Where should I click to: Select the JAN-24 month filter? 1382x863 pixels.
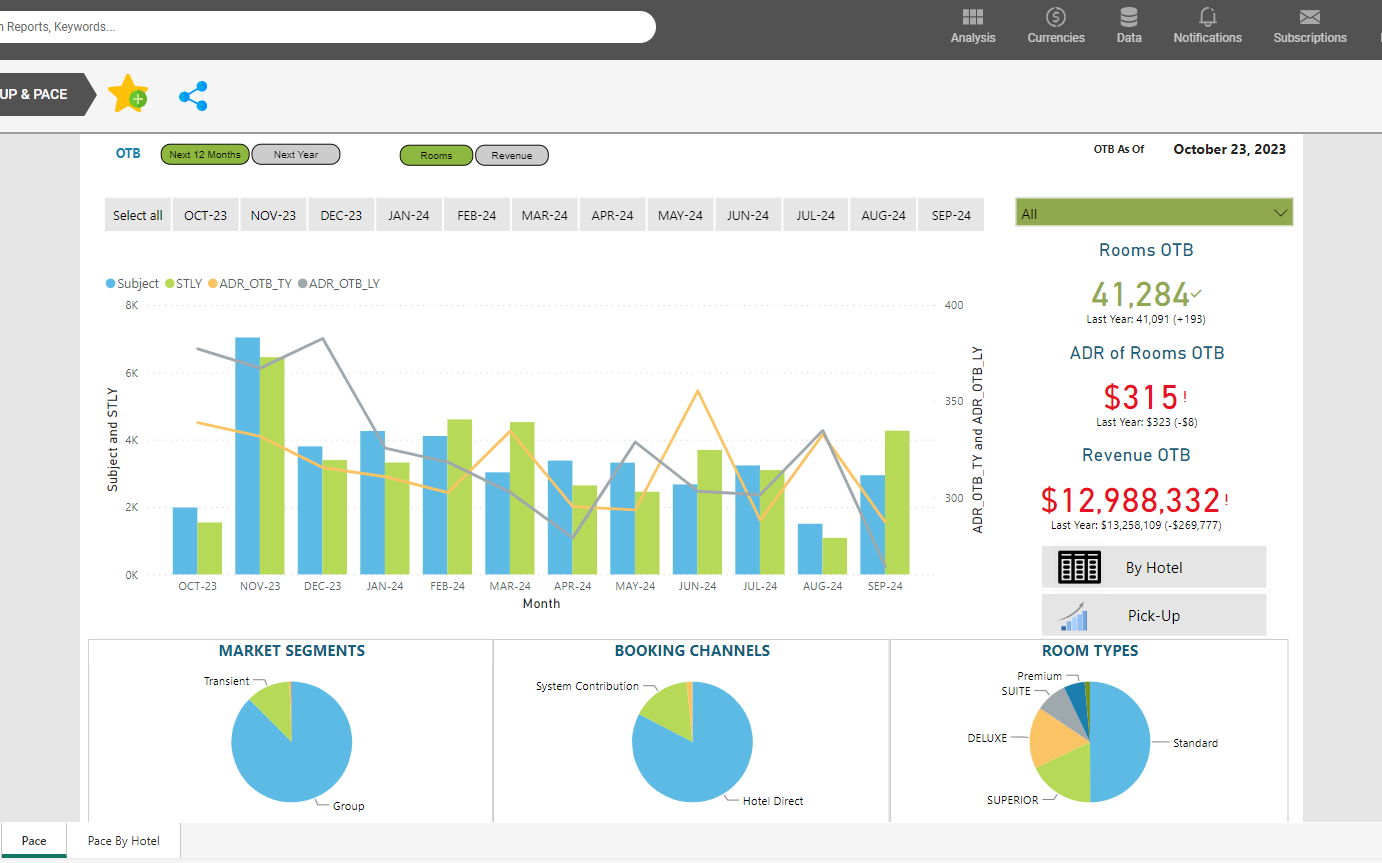pos(409,215)
